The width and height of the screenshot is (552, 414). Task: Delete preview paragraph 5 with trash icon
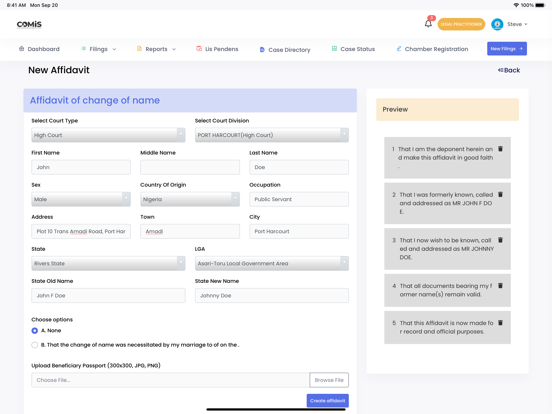click(500, 323)
